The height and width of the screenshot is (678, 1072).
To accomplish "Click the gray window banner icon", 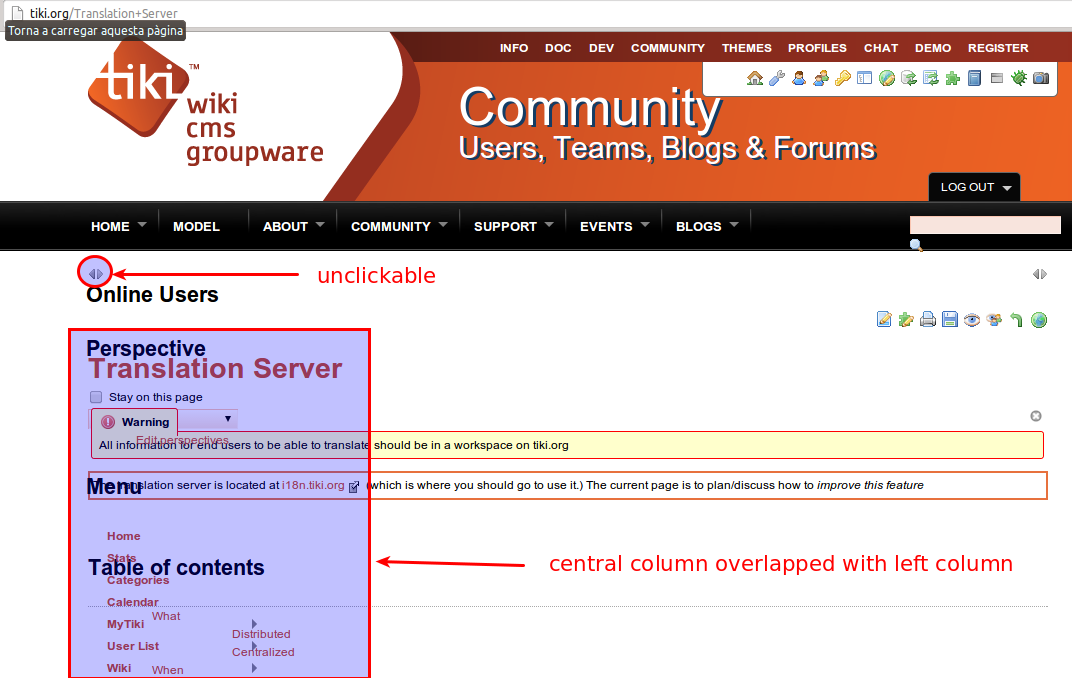I will pyautogui.click(x=997, y=79).
